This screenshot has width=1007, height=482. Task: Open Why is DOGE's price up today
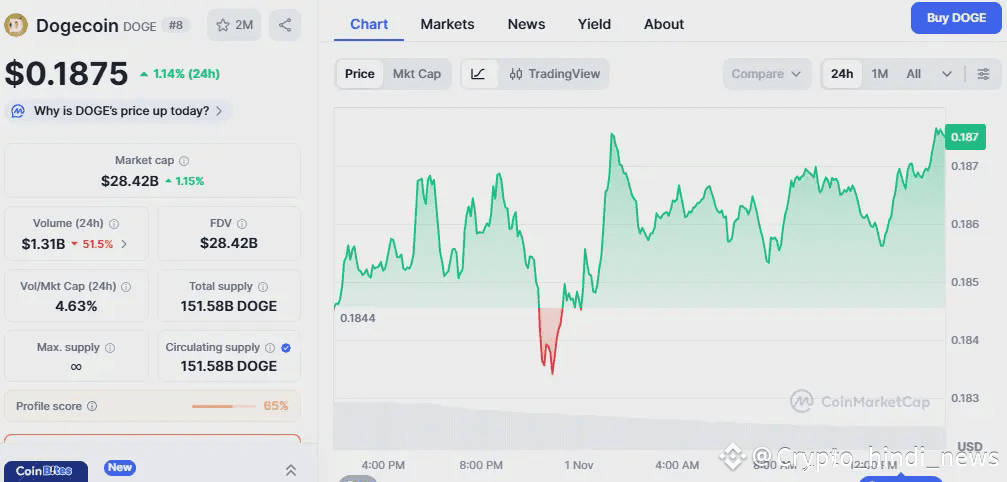pyautogui.click(x=118, y=111)
